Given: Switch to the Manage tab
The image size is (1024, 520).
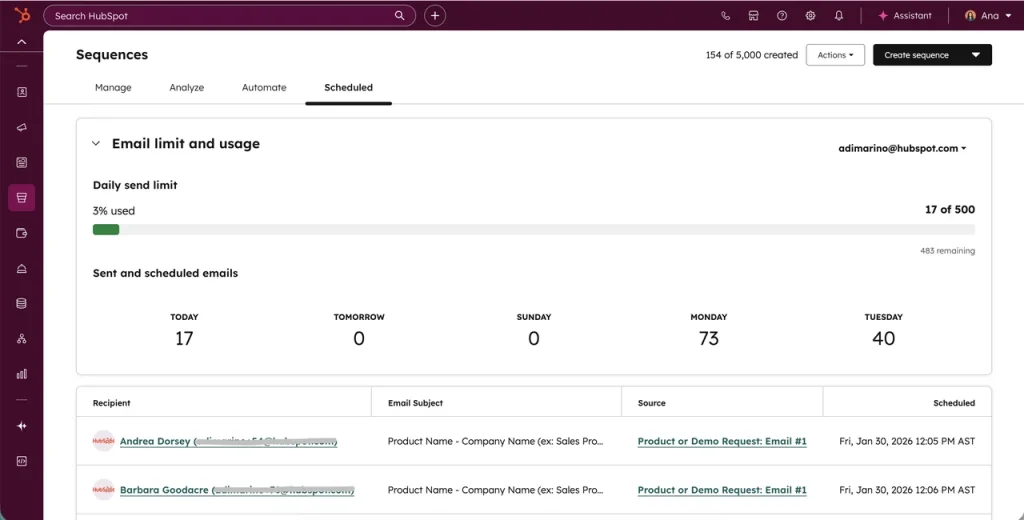Looking at the screenshot, I should point(113,88).
